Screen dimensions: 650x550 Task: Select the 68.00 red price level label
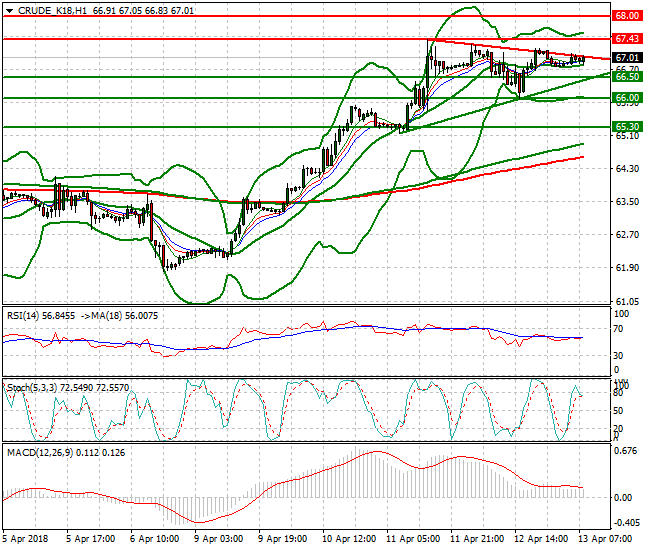pos(627,16)
